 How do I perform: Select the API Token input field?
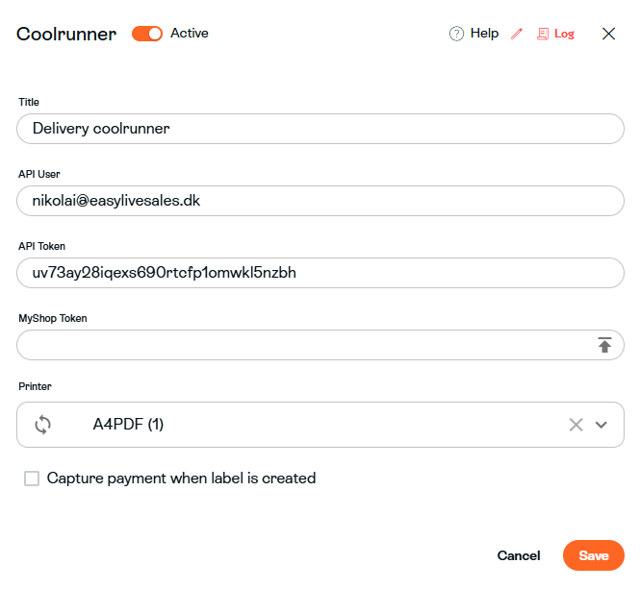pos(320,273)
